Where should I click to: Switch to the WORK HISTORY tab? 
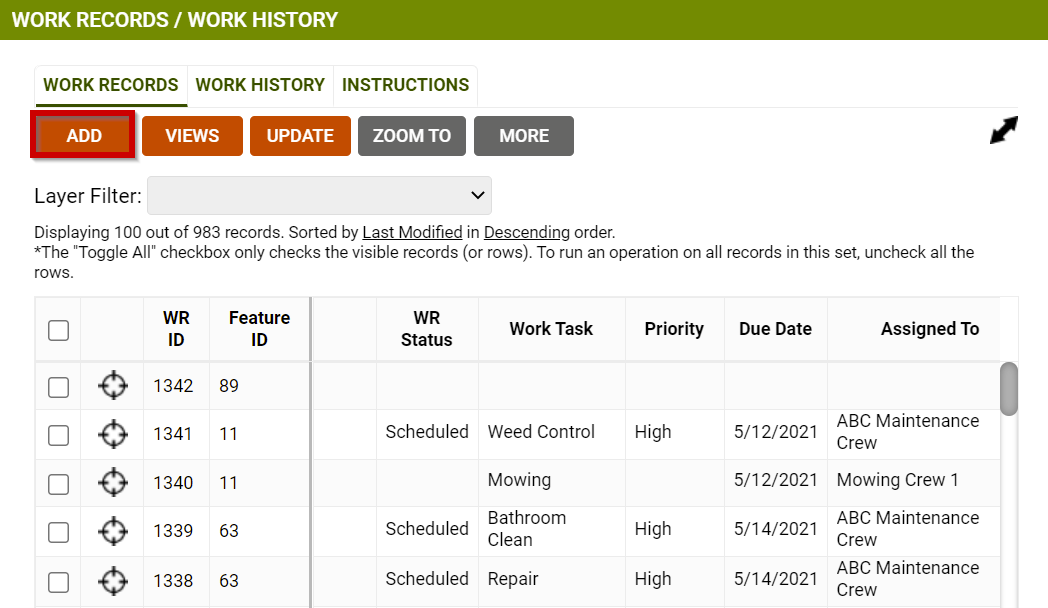[x=260, y=85]
